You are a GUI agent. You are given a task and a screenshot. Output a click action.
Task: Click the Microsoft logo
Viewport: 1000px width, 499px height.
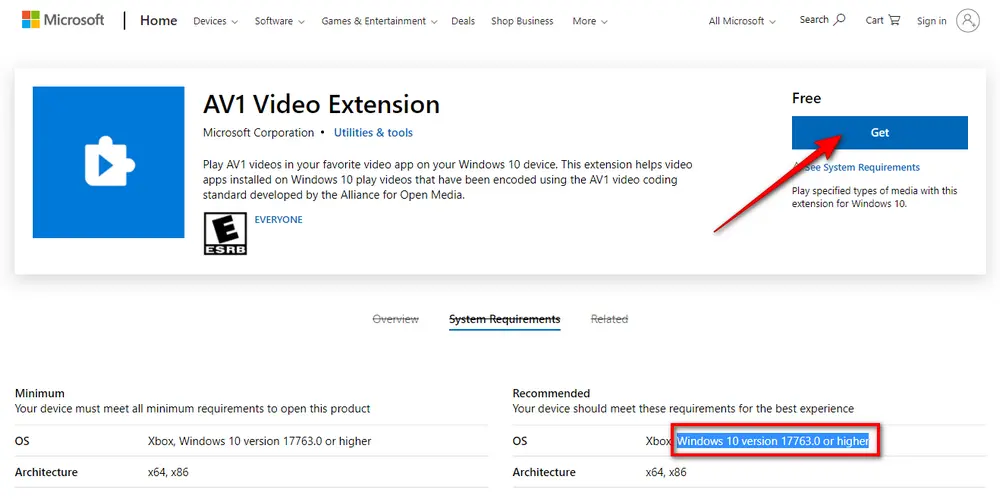click(x=62, y=20)
